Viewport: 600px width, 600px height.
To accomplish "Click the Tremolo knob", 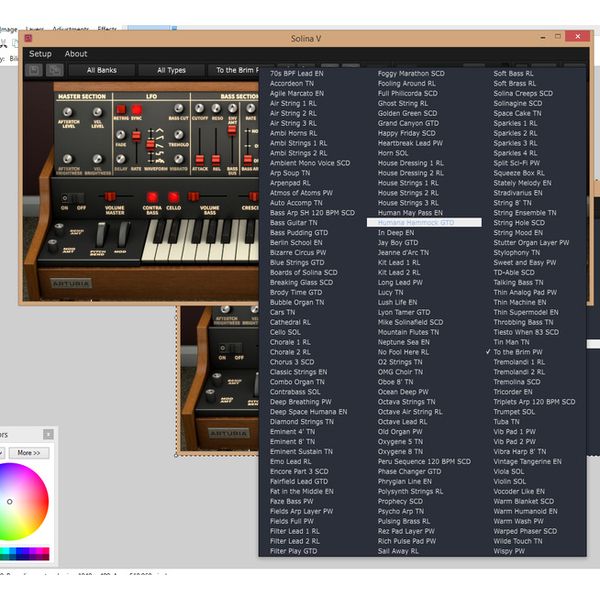I will click(x=178, y=134).
